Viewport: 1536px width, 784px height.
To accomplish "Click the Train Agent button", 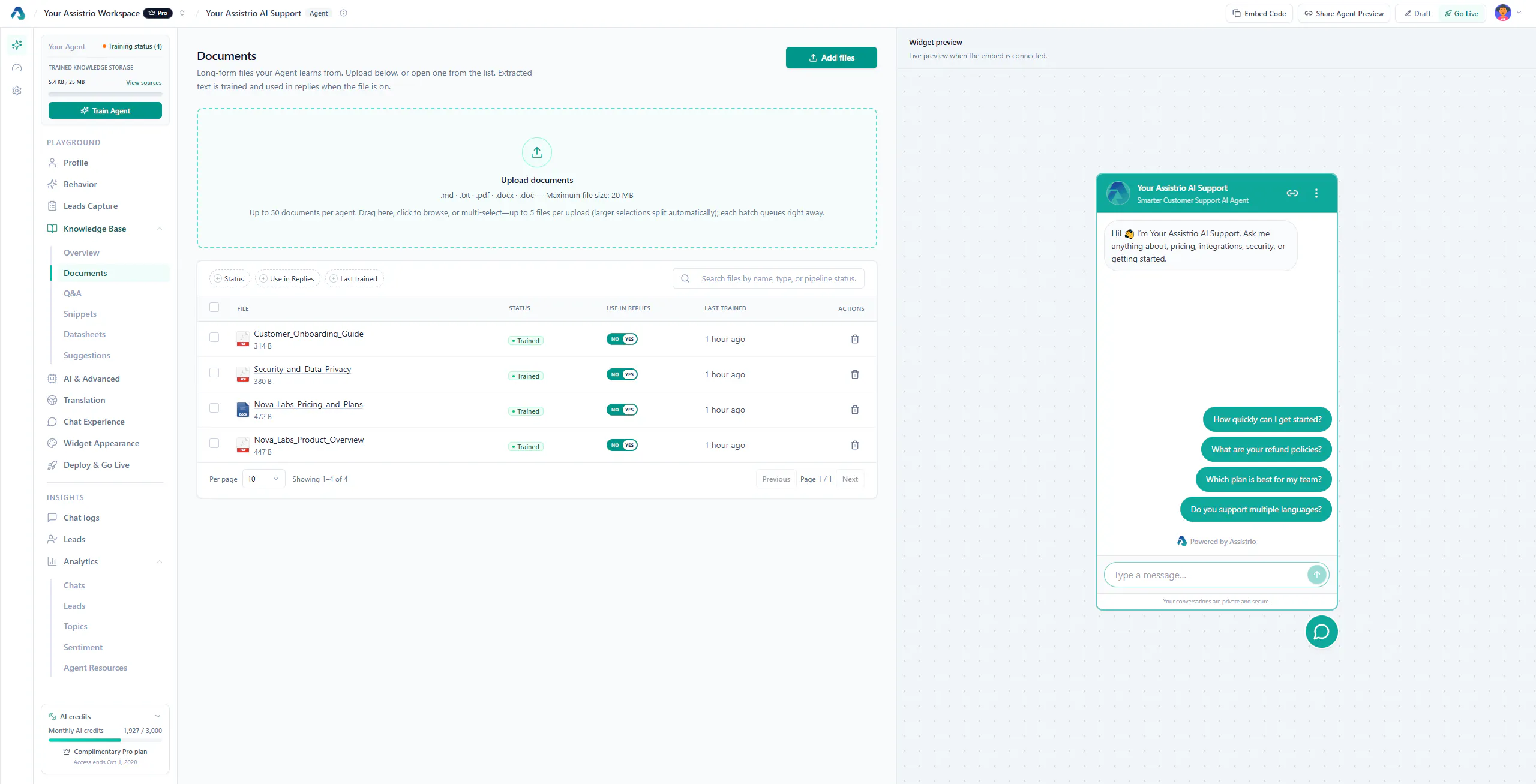I will [105, 110].
